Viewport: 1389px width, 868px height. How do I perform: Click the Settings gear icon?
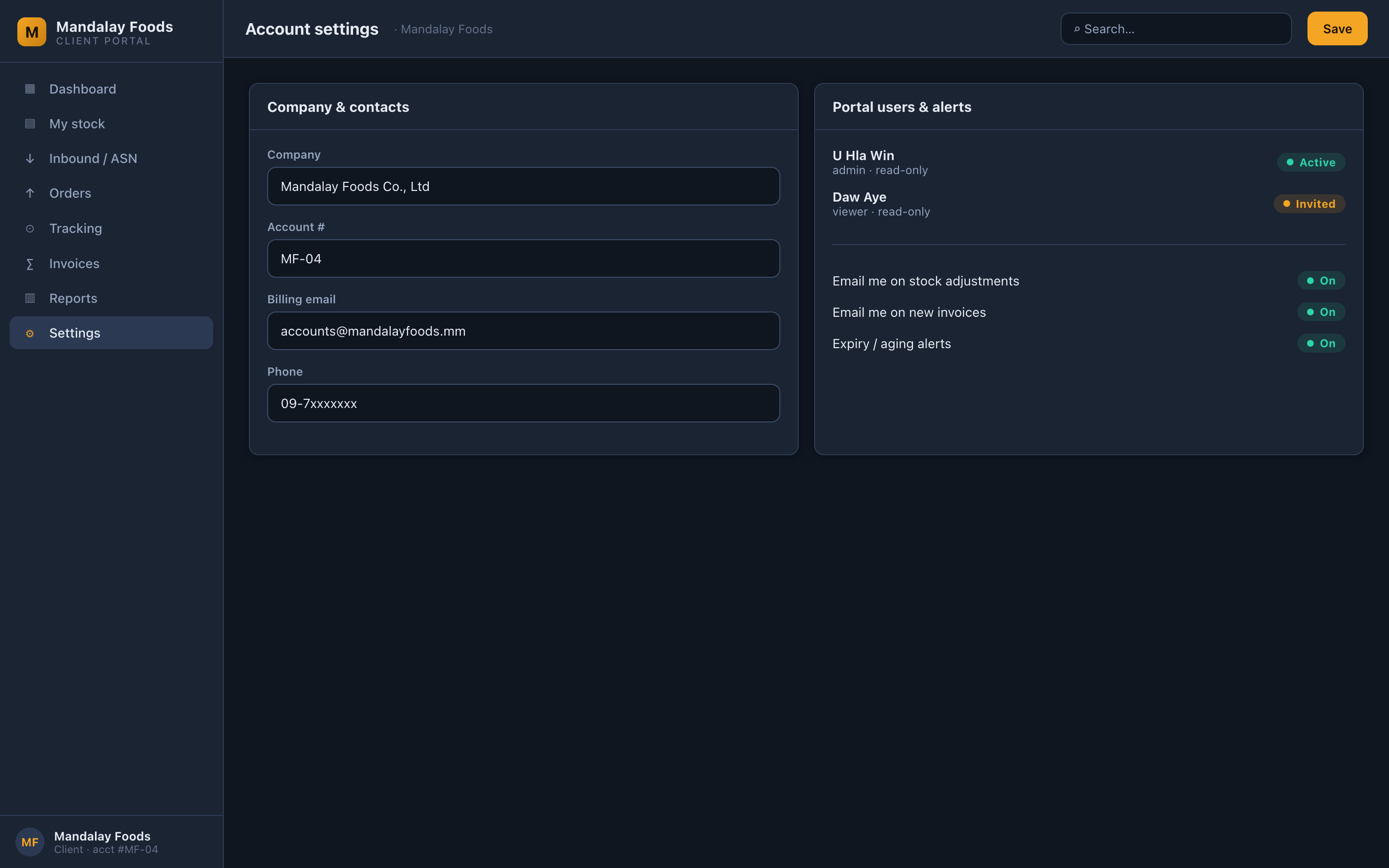point(30,333)
